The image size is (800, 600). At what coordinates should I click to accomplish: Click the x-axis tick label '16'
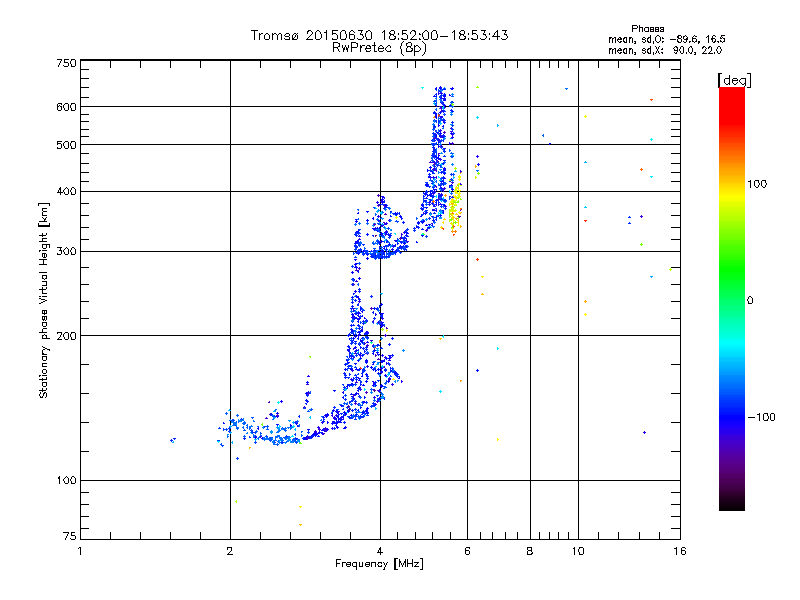(x=680, y=551)
